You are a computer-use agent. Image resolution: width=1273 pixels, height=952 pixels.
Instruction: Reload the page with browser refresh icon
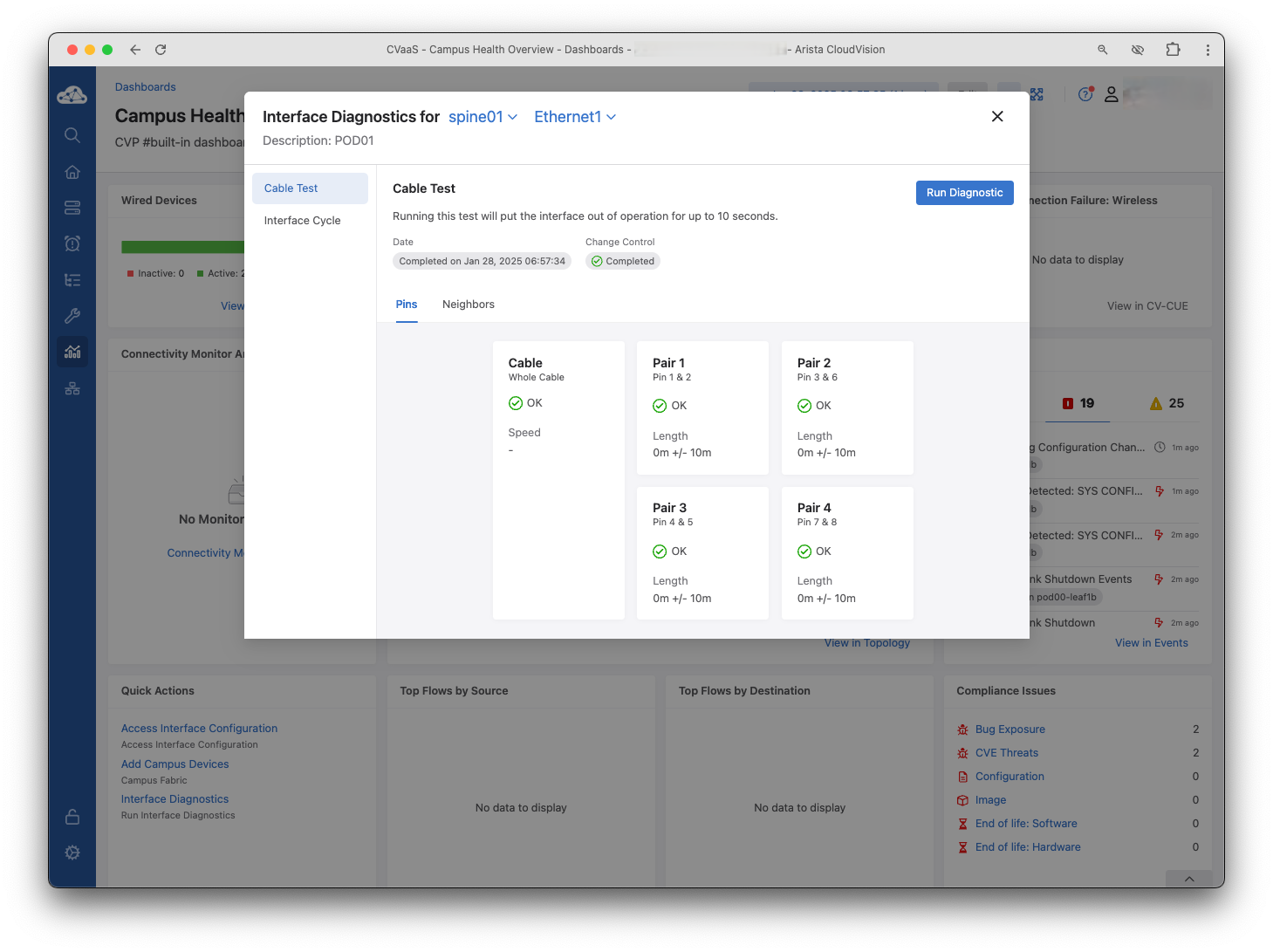click(161, 50)
